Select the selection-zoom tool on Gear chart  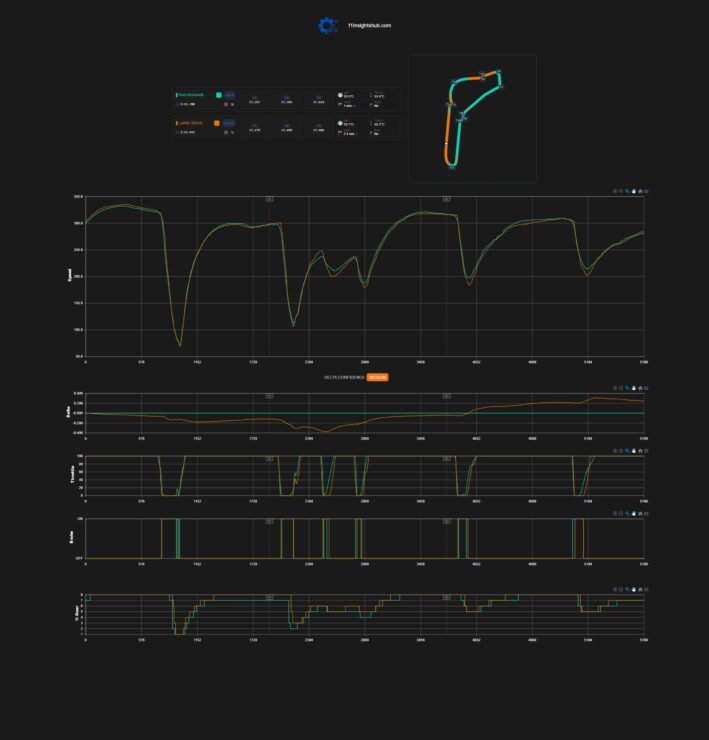[x=627, y=589]
